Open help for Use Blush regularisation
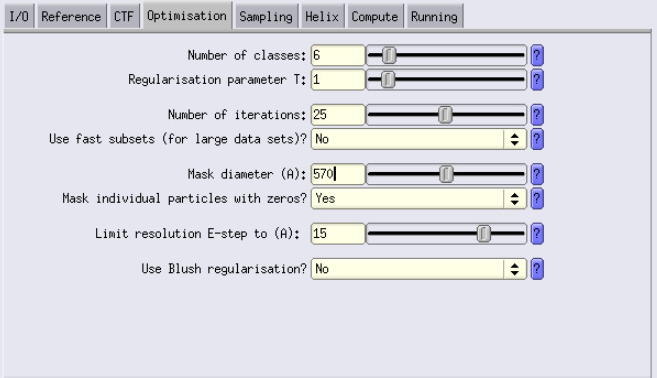This screenshot has width=657, height=378. (x=537, y=269)
